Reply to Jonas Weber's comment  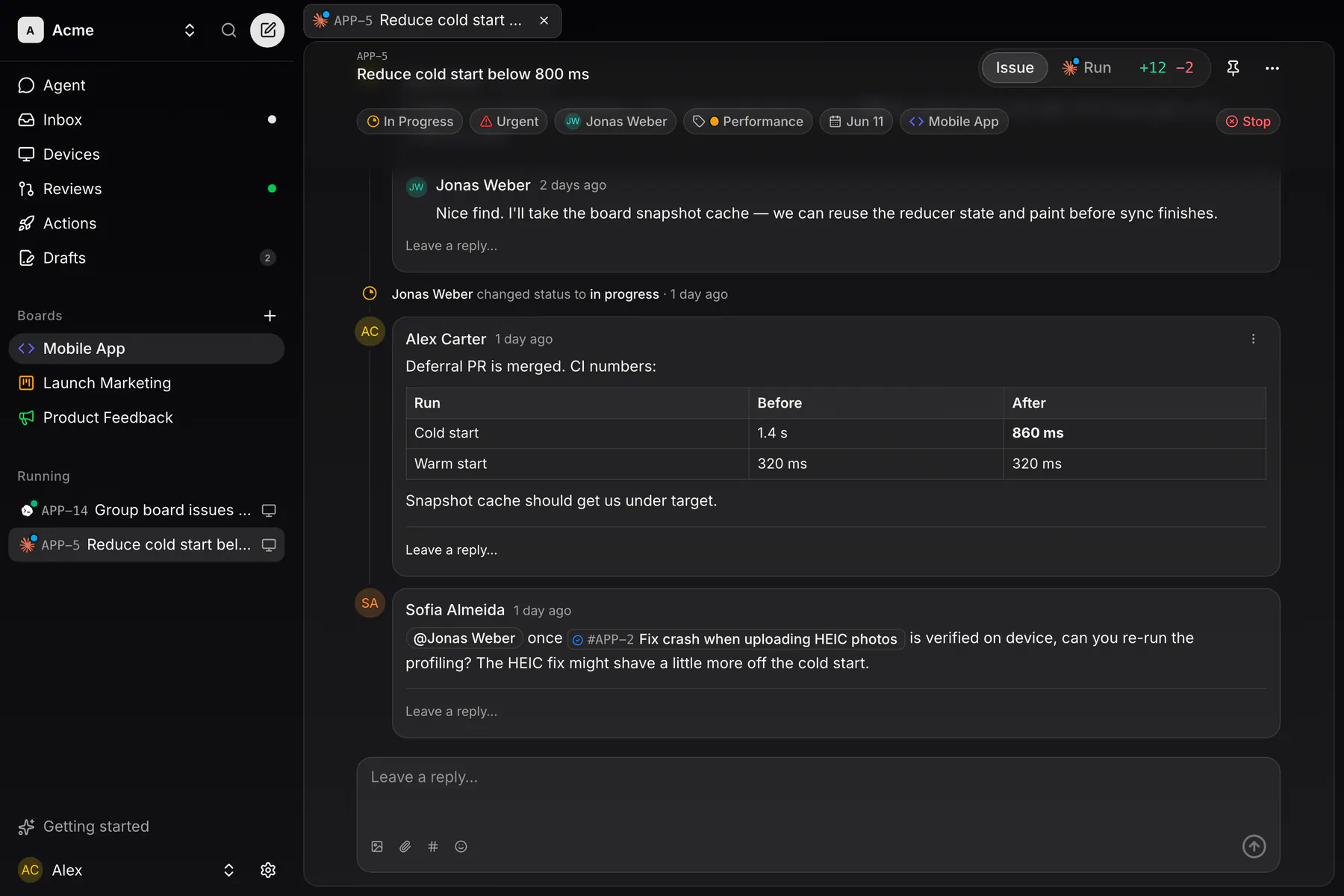click(451, 246)
